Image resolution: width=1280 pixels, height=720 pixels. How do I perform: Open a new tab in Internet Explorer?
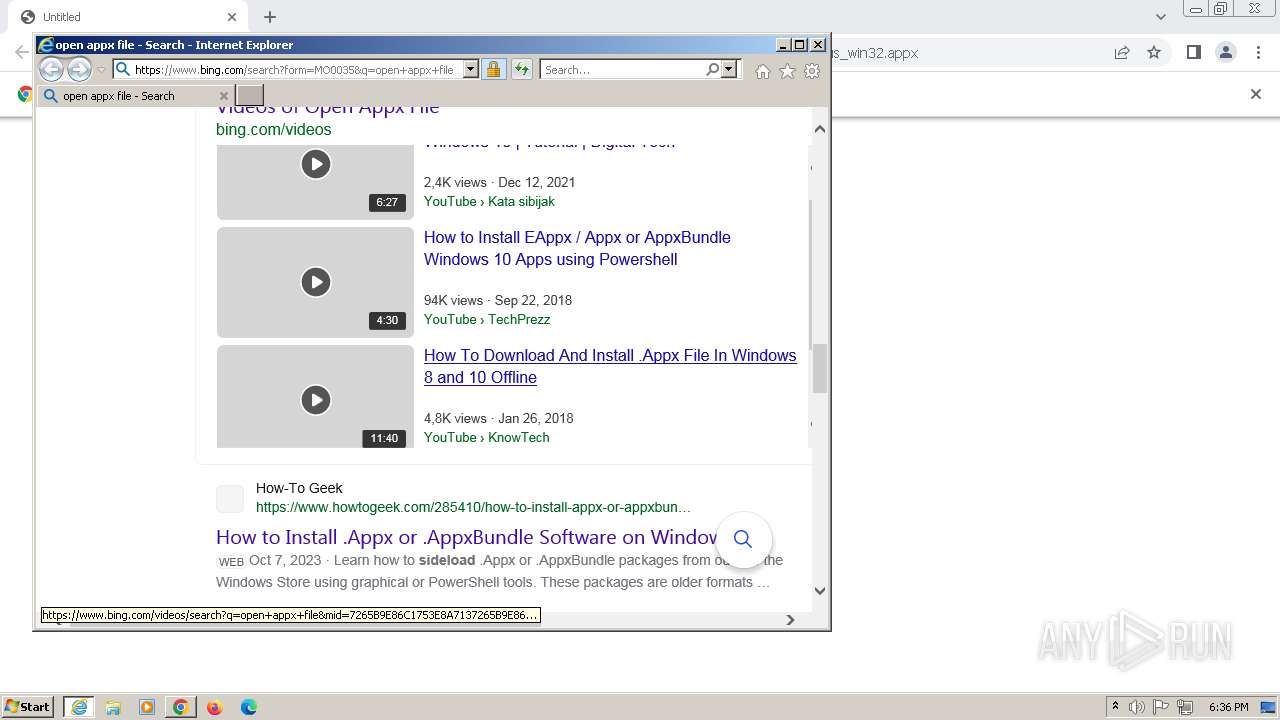[250, 96]
